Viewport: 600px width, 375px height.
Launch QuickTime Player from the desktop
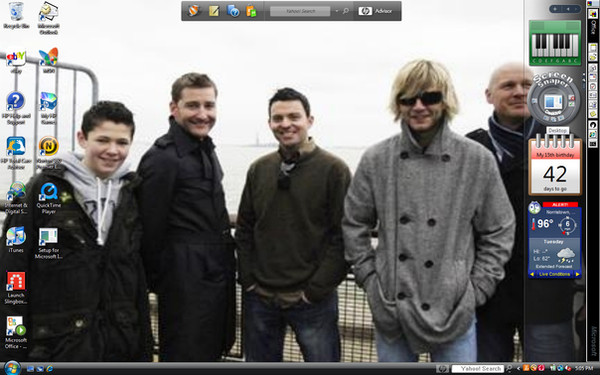(x=49, y=198)
